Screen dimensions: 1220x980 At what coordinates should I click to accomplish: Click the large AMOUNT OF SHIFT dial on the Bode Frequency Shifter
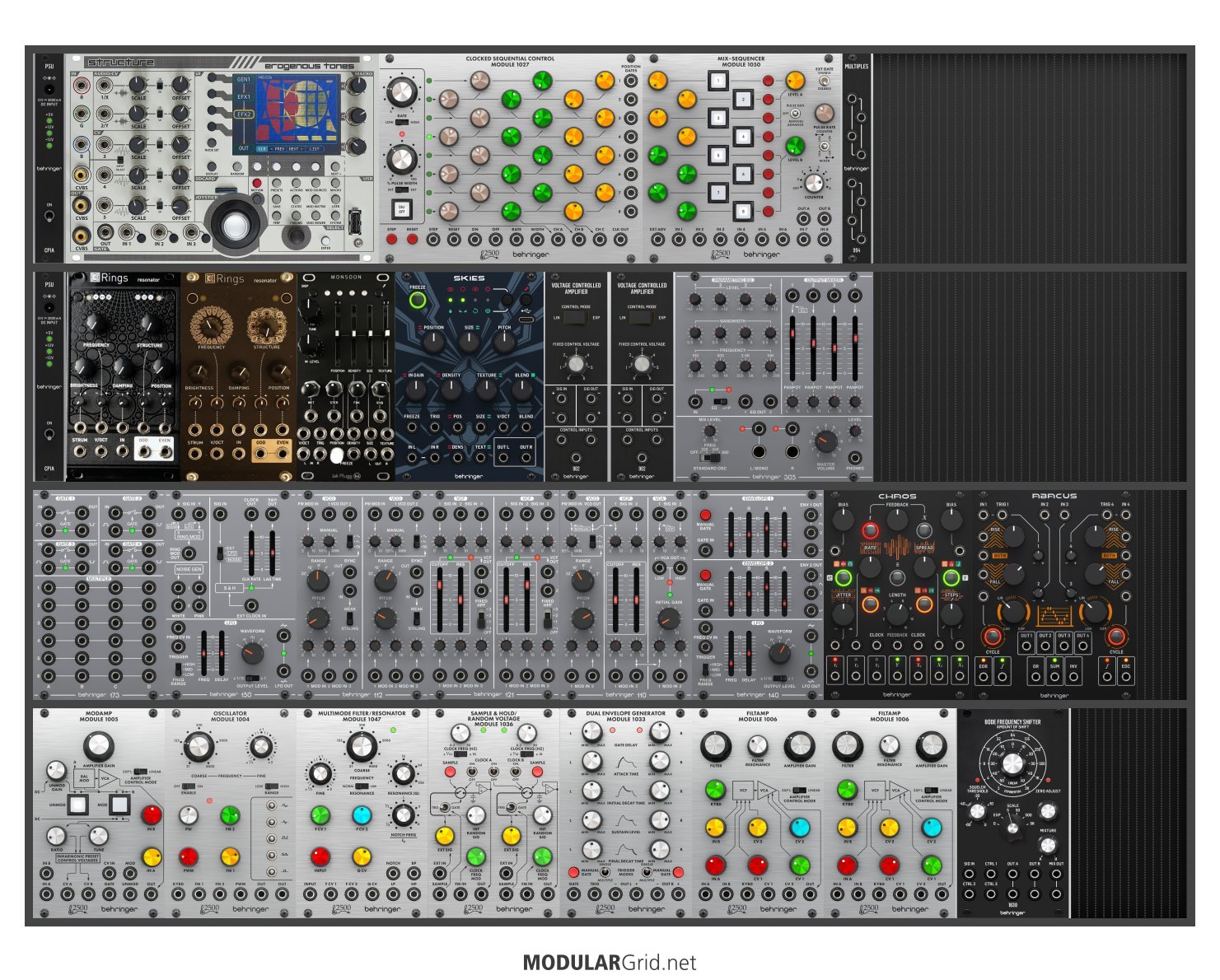tap(1012, 763)
